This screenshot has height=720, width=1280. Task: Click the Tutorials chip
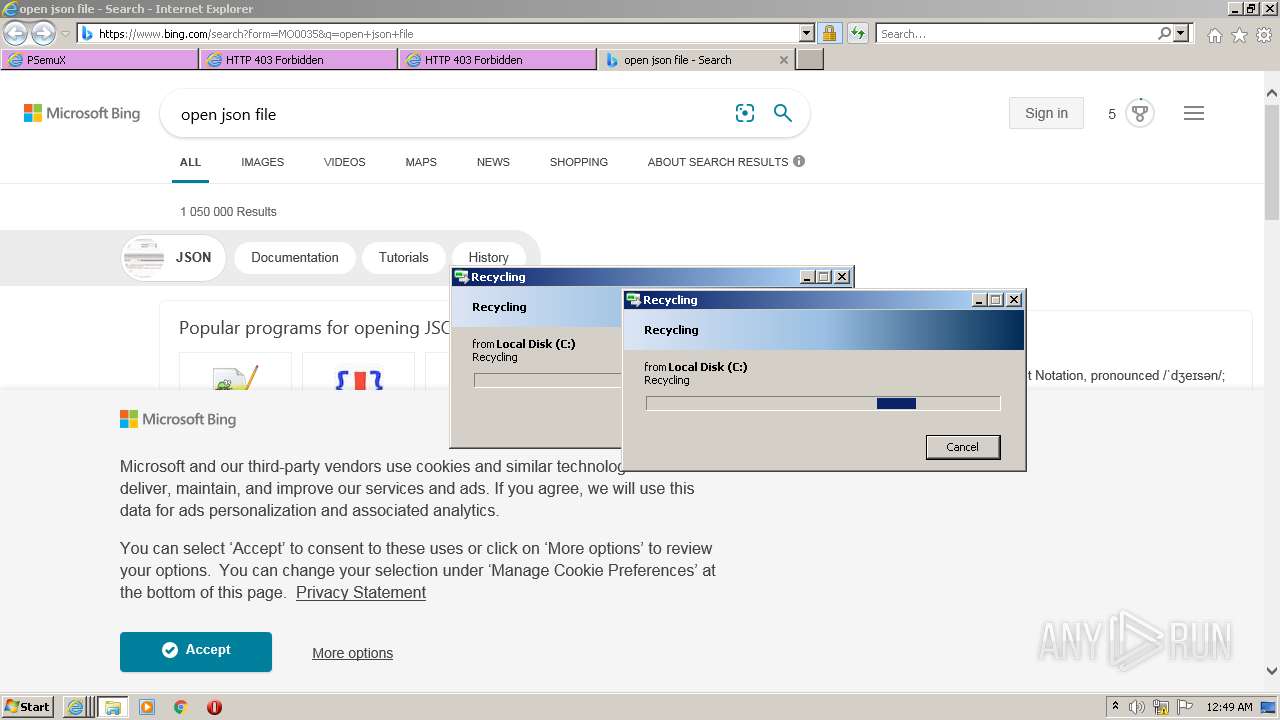[x=403, y=257]
